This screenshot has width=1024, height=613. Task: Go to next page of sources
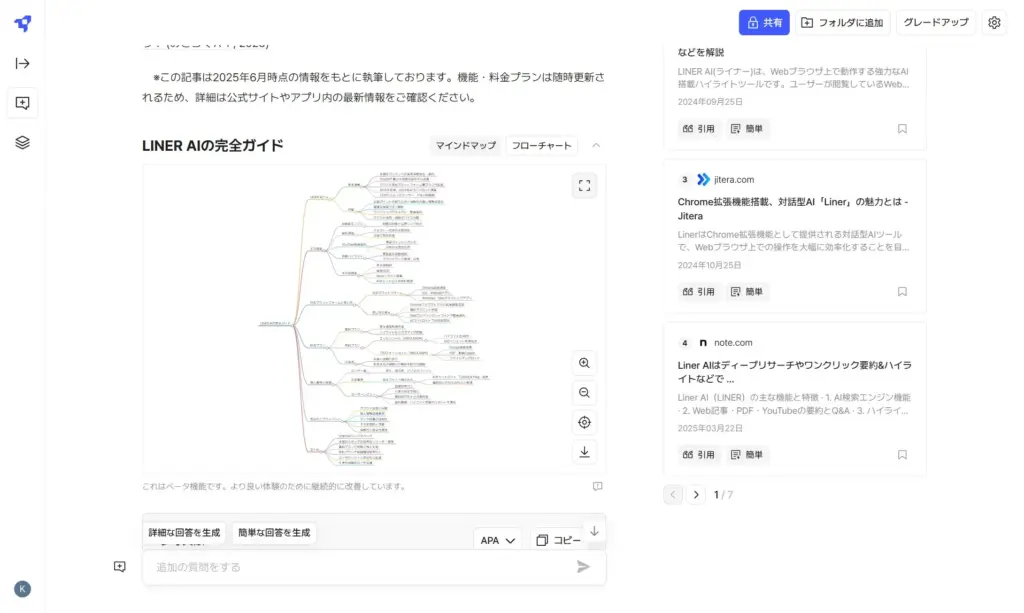[696, 495]
